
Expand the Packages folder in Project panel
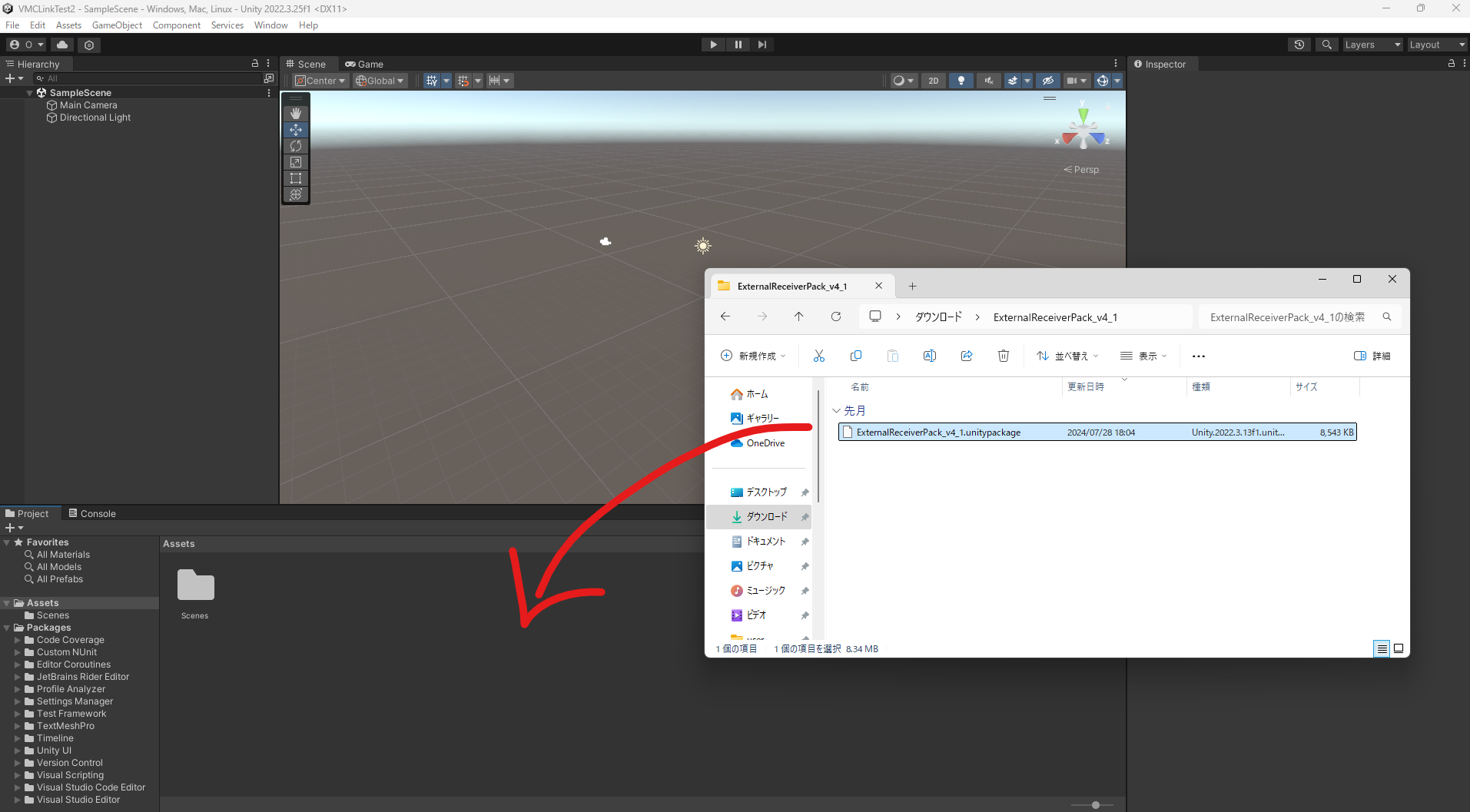(7, 628)
